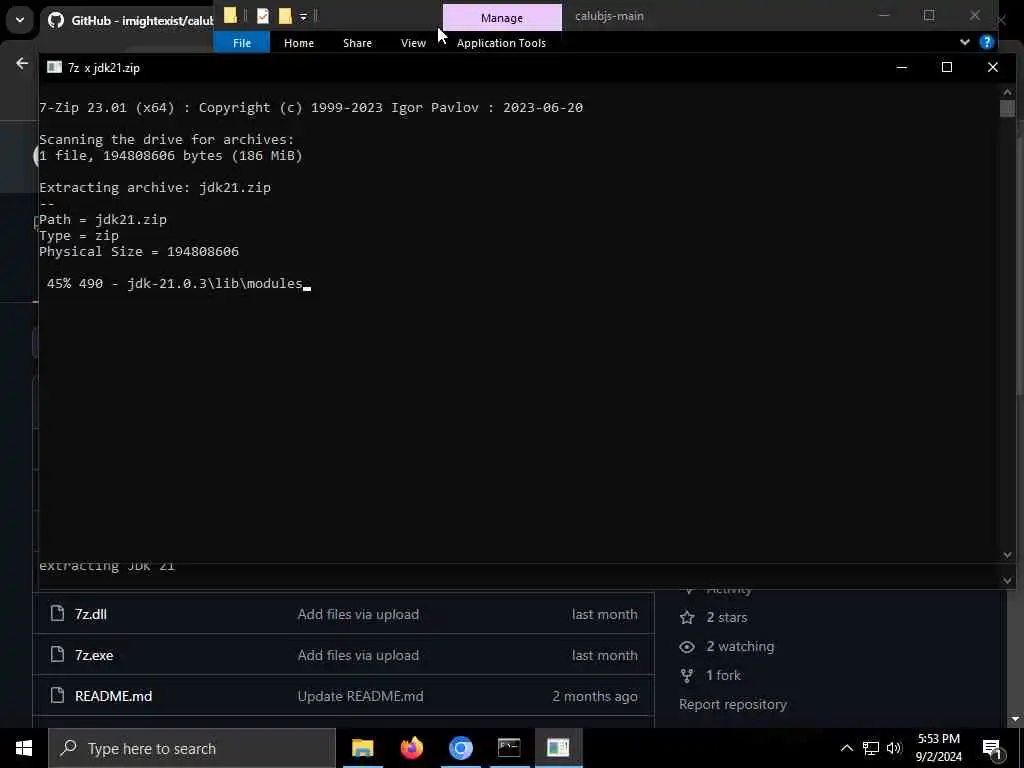1024x768 pixels.
Task: Click the '2 months ago' README date
Action: [x=595, y=696]
